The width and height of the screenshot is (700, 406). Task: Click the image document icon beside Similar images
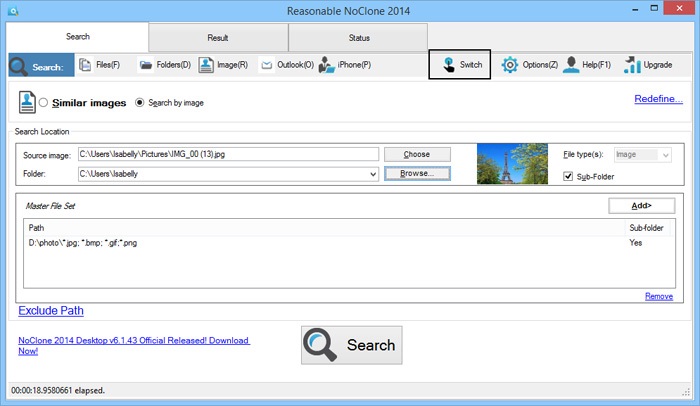[x=27, y=102]
